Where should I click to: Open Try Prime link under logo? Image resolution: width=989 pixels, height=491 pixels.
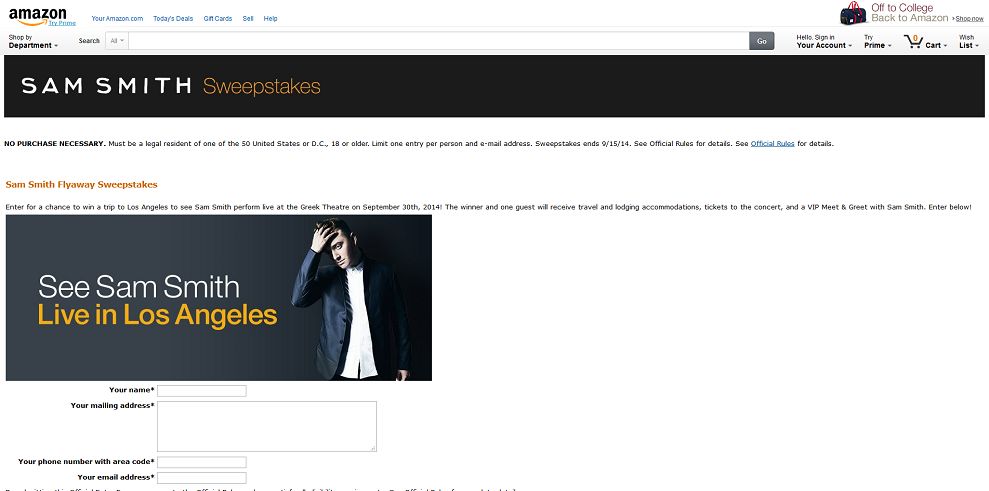(x=62, y=23)
